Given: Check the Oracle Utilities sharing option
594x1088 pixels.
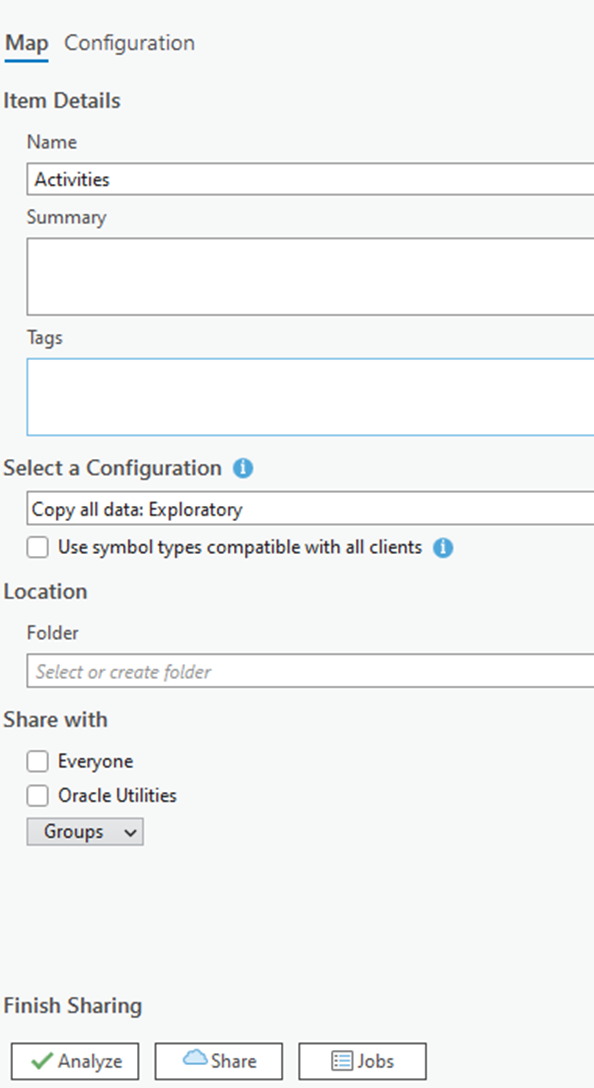Looking at the screenshot, I should 37,795.
